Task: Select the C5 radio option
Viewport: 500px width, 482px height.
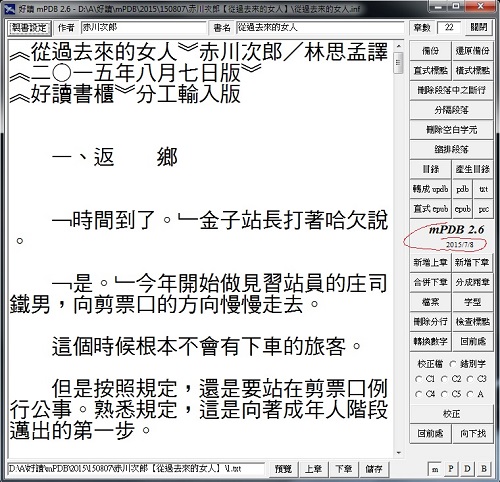Action: [451, 394]
